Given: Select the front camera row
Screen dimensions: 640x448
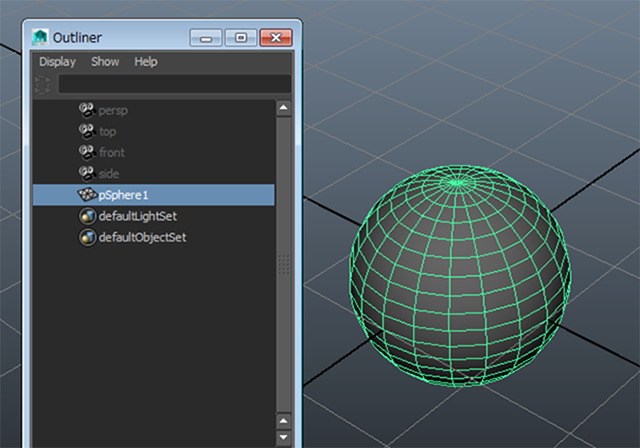Looking at the screenshot, I should pos(154,153).
